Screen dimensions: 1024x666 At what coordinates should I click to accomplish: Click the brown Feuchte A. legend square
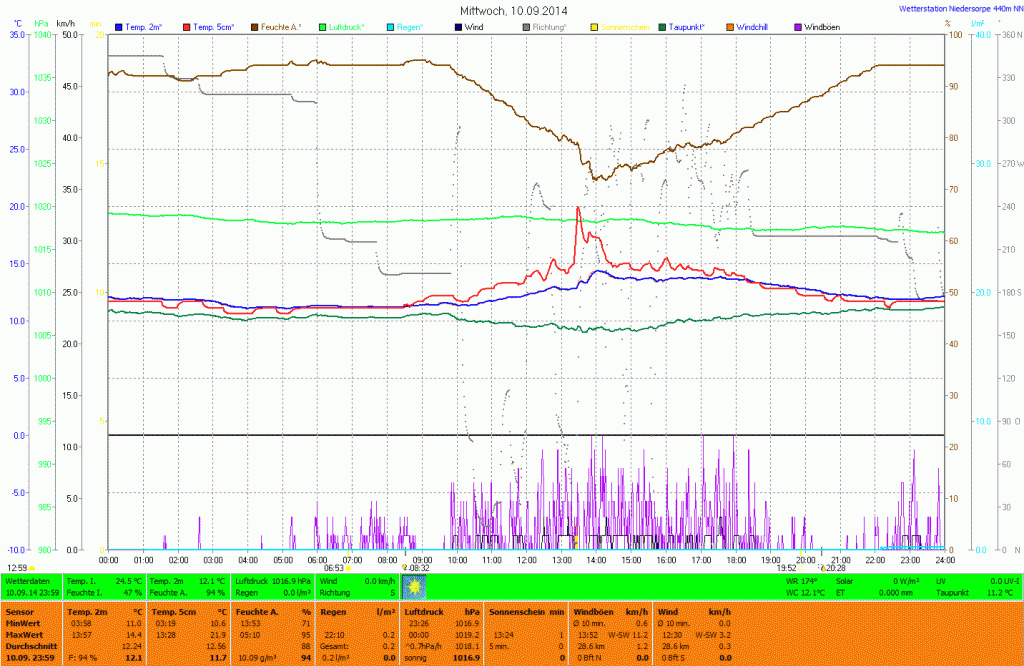click(257, 27)
